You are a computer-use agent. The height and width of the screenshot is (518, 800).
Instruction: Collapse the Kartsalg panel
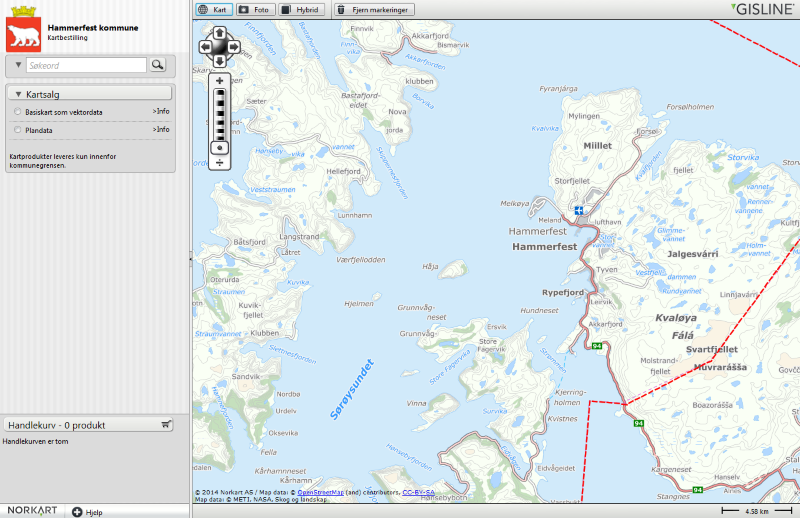88,94
